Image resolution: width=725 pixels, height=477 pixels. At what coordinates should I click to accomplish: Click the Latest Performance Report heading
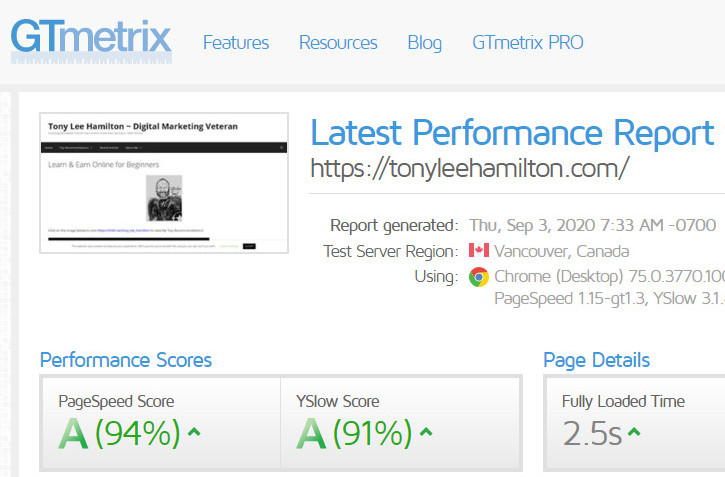pyautogui.click(x=512, y=133)
